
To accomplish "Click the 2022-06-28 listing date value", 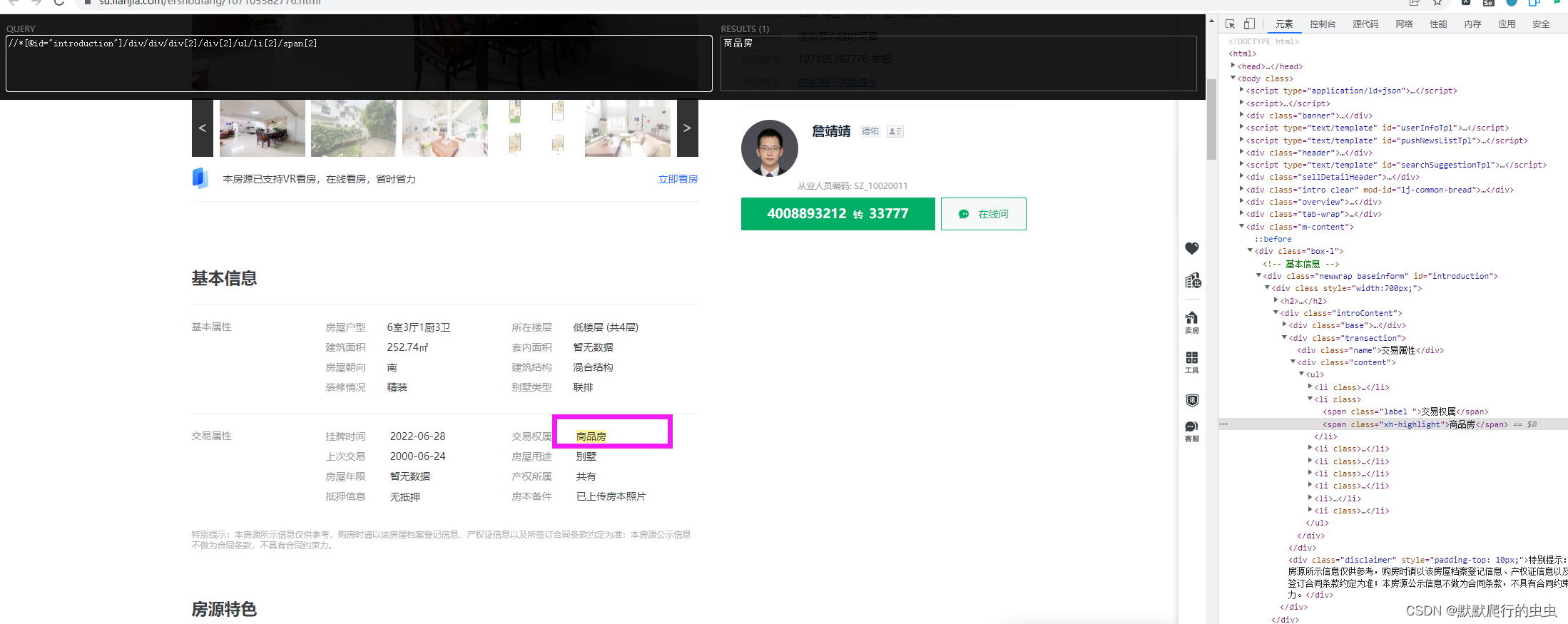I will tap(417, 436).
